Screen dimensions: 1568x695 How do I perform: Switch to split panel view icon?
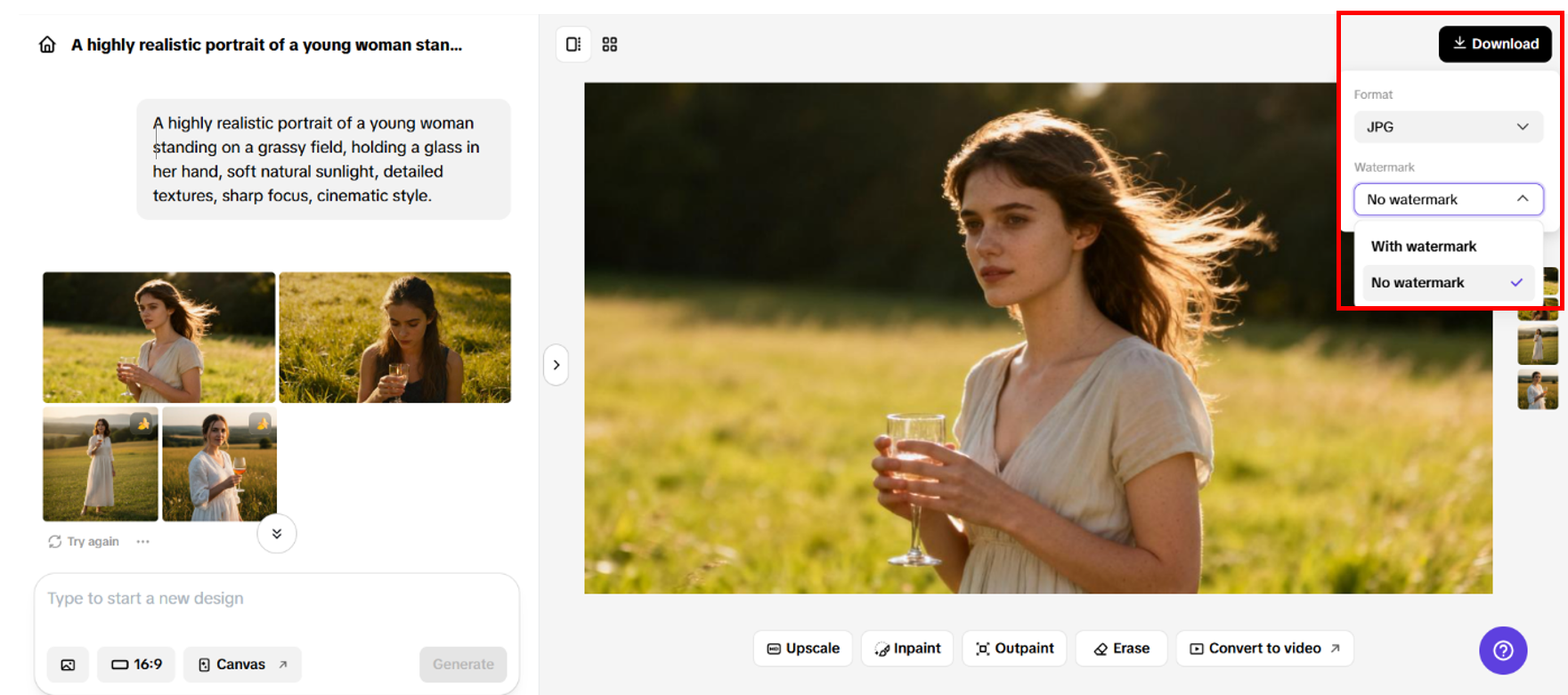coord(573,44)
